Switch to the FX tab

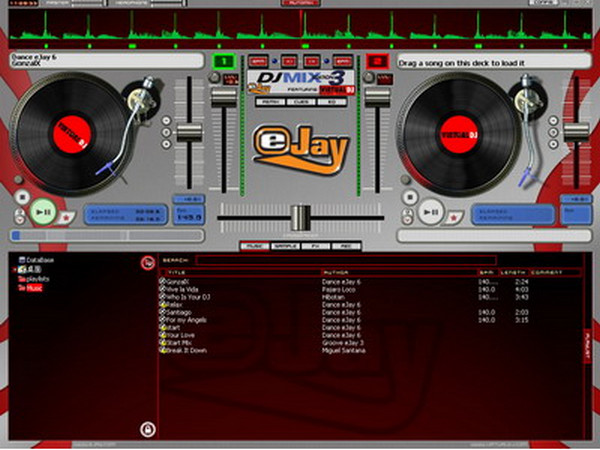click(x=316, y=246)
